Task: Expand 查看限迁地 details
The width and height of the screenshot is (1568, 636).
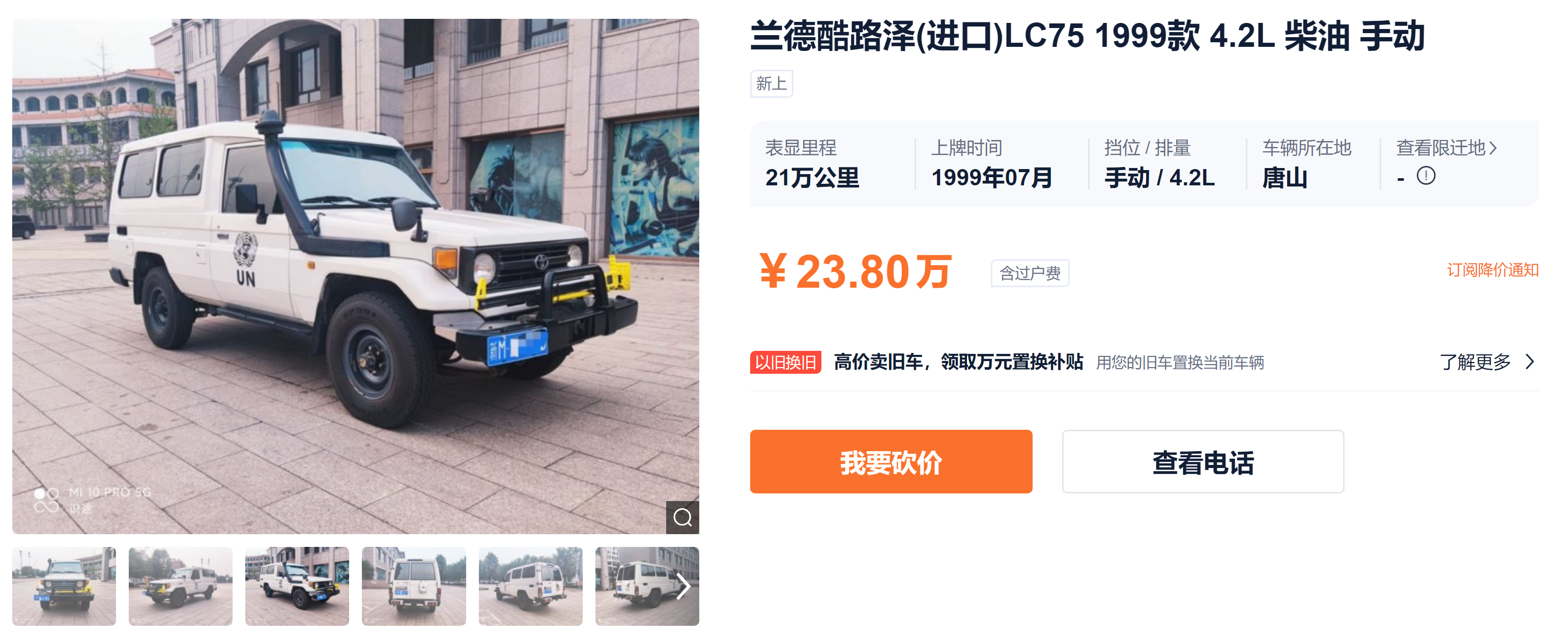Action: click(x=1446, y=148)
